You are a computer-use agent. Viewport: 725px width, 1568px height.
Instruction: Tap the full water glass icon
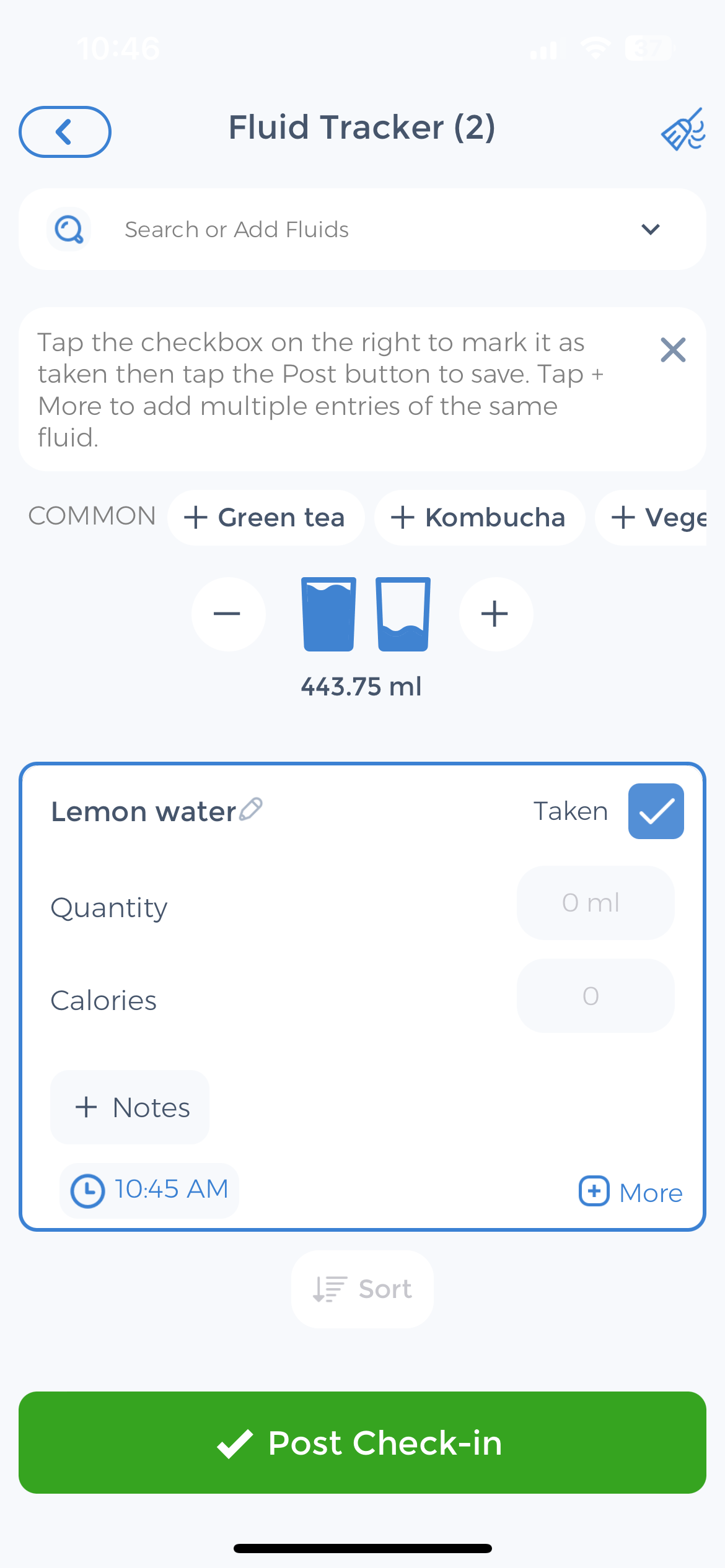(x=328, y=614)
